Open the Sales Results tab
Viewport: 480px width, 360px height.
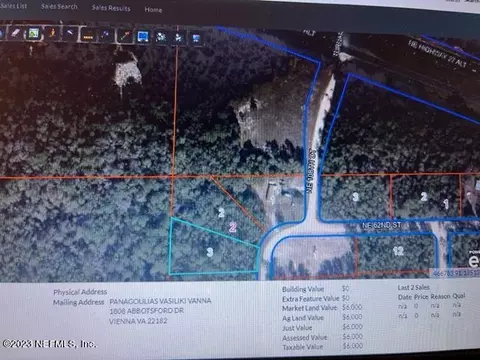111,8
